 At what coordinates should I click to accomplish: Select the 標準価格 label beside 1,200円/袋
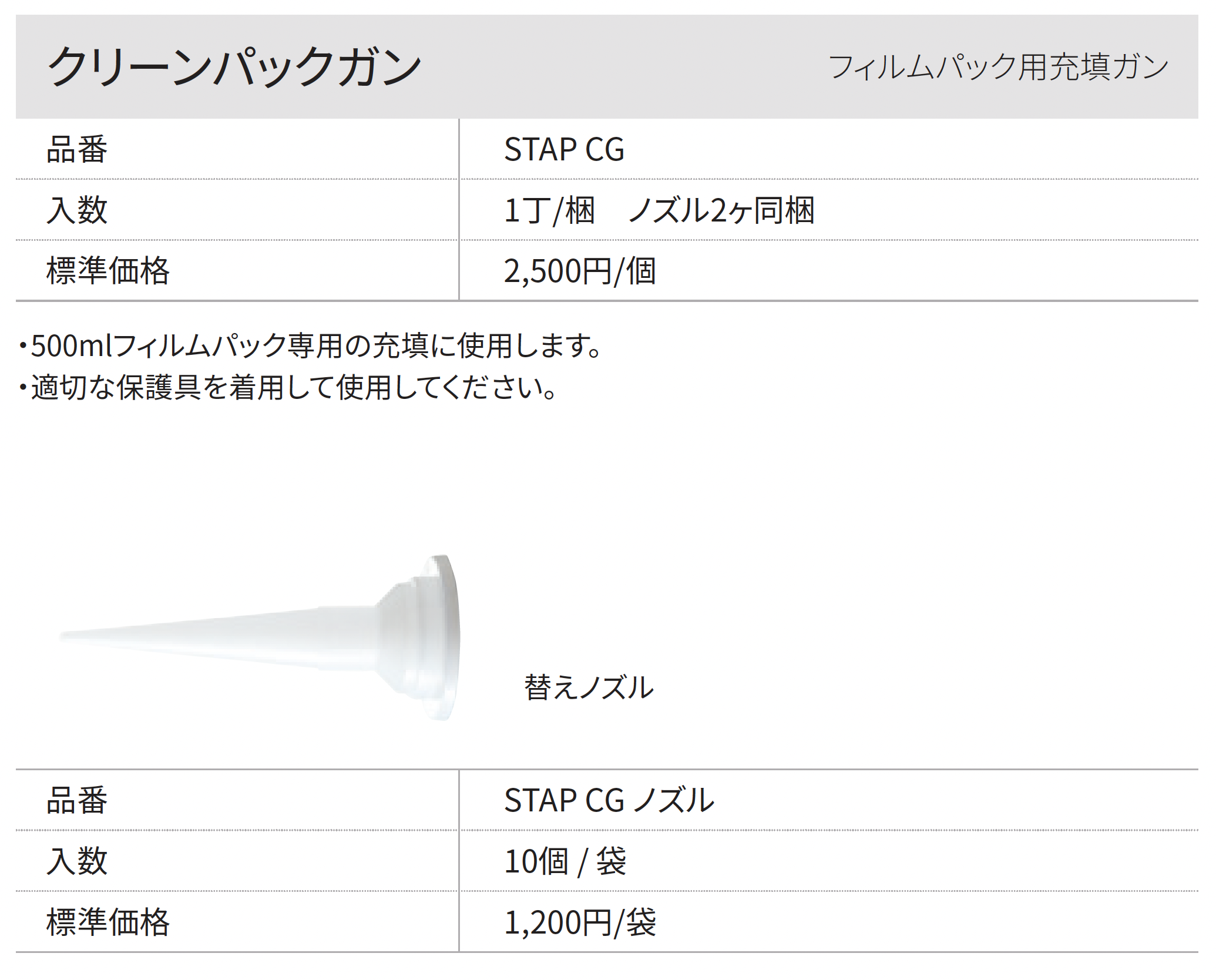point(108,922)
